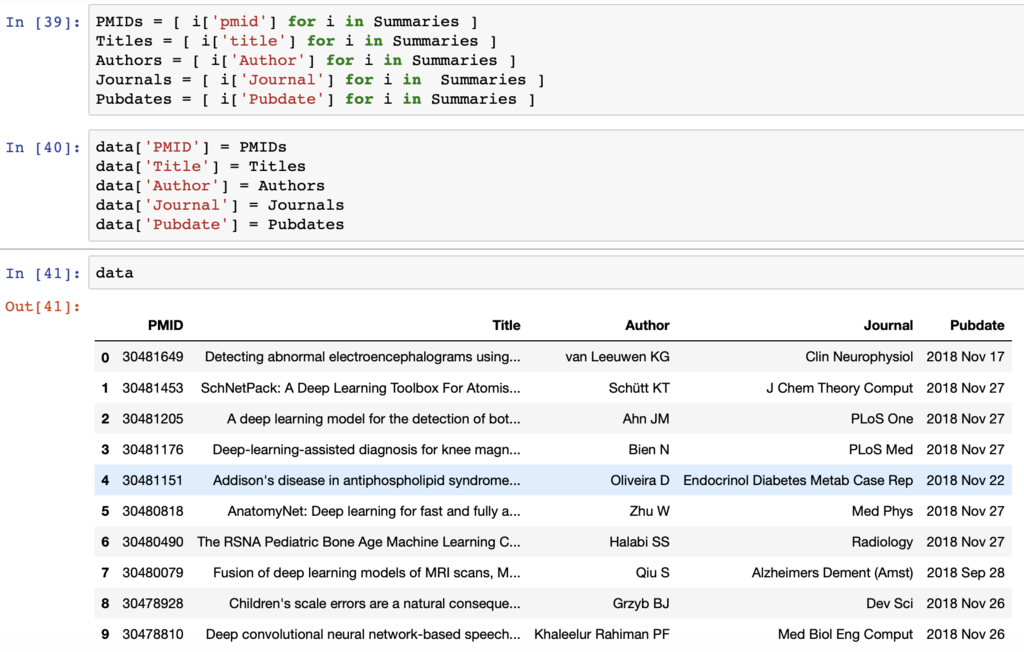The image size is (1024, 652).
Task: Click the Journal column header
Action: (888, 325)
